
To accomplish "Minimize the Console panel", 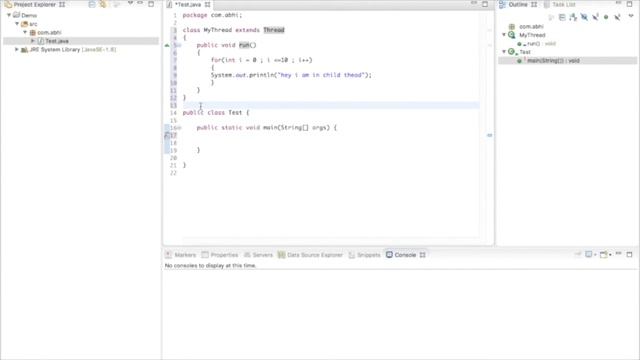I will (x=618, y=254).
